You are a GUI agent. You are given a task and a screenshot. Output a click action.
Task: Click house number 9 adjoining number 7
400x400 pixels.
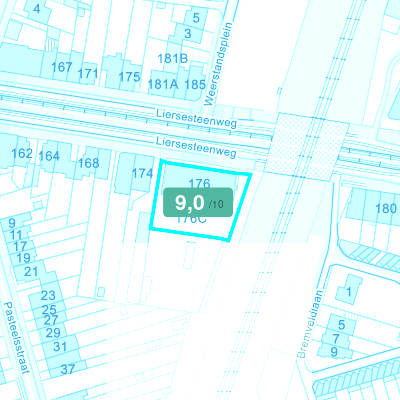pos(334,352)
